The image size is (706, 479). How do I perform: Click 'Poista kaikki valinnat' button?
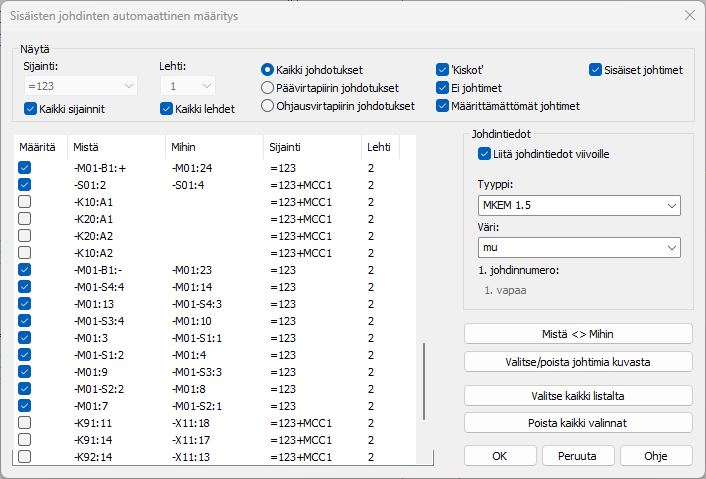578,422
